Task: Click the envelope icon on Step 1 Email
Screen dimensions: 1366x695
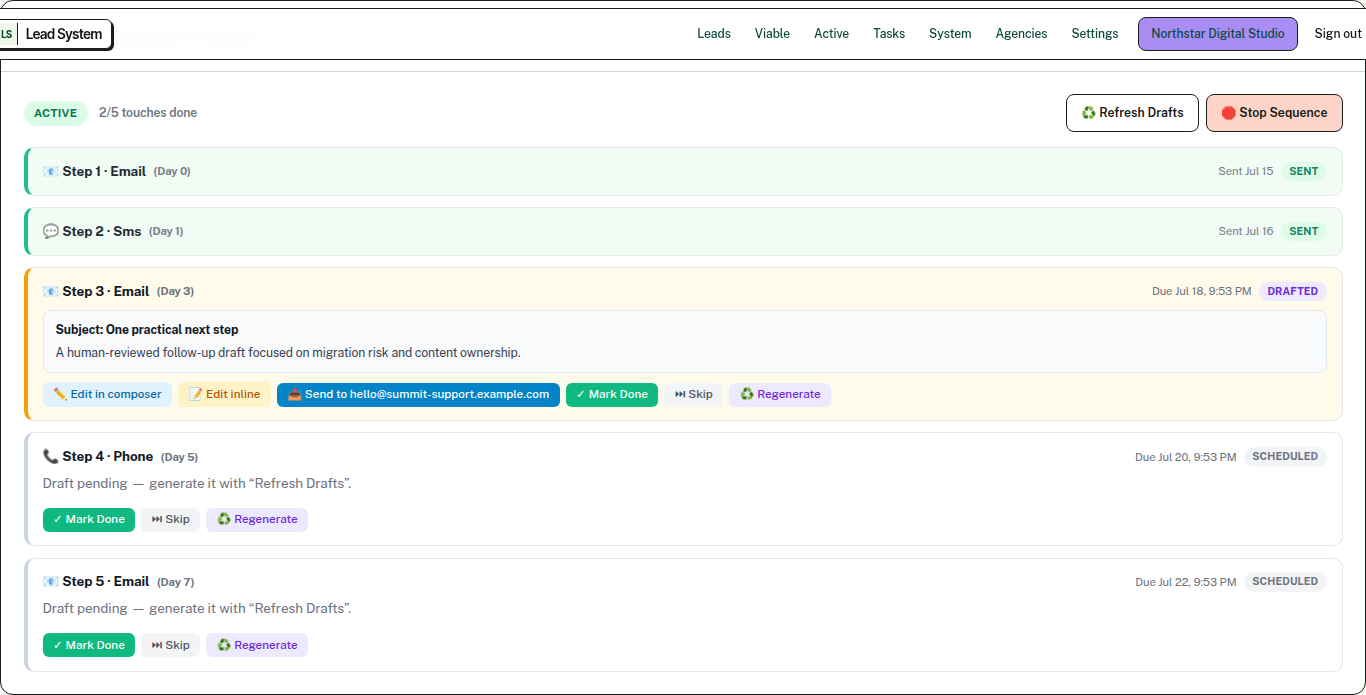Action: [x=51, y=171]
